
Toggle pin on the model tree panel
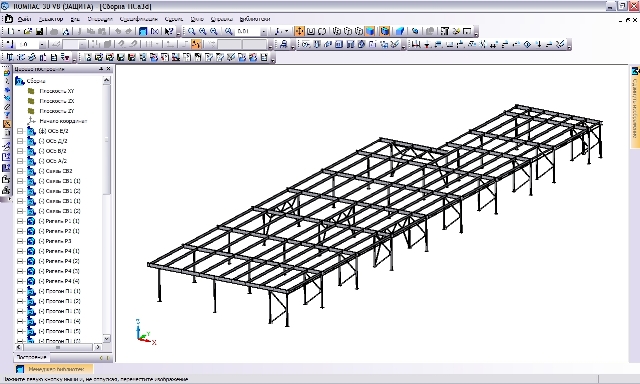[101, 69]
